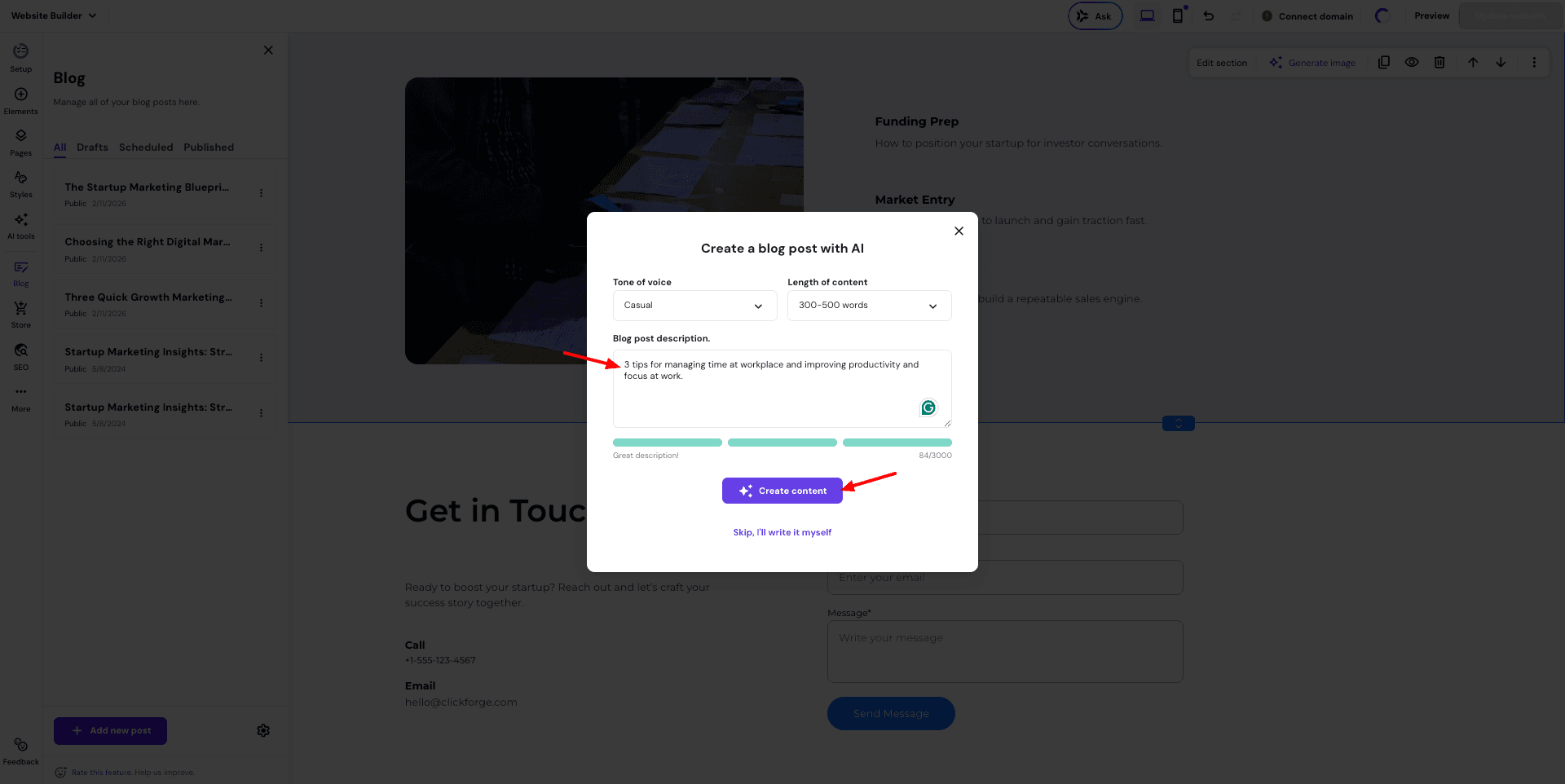Viewport: 1565px width, 784px height.
Task: Click the Send Message button
Action: tap(891, 713)
